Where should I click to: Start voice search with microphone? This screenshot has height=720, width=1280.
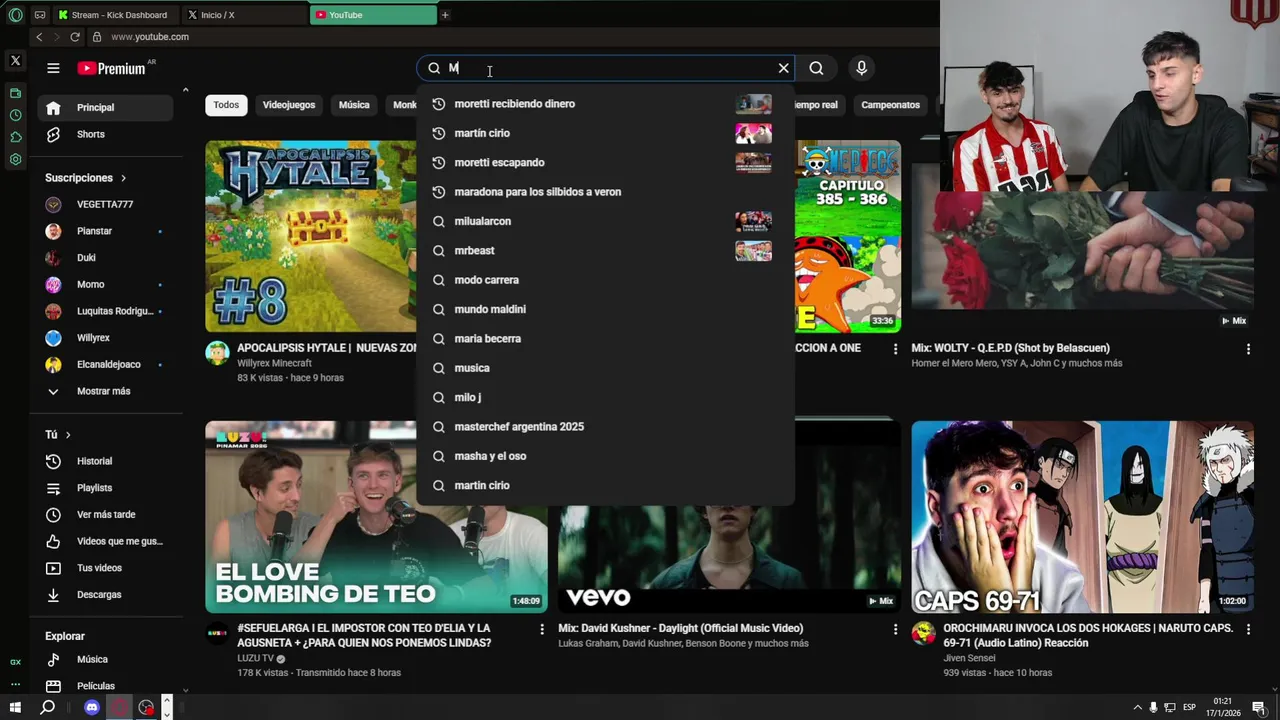point(861,68)
